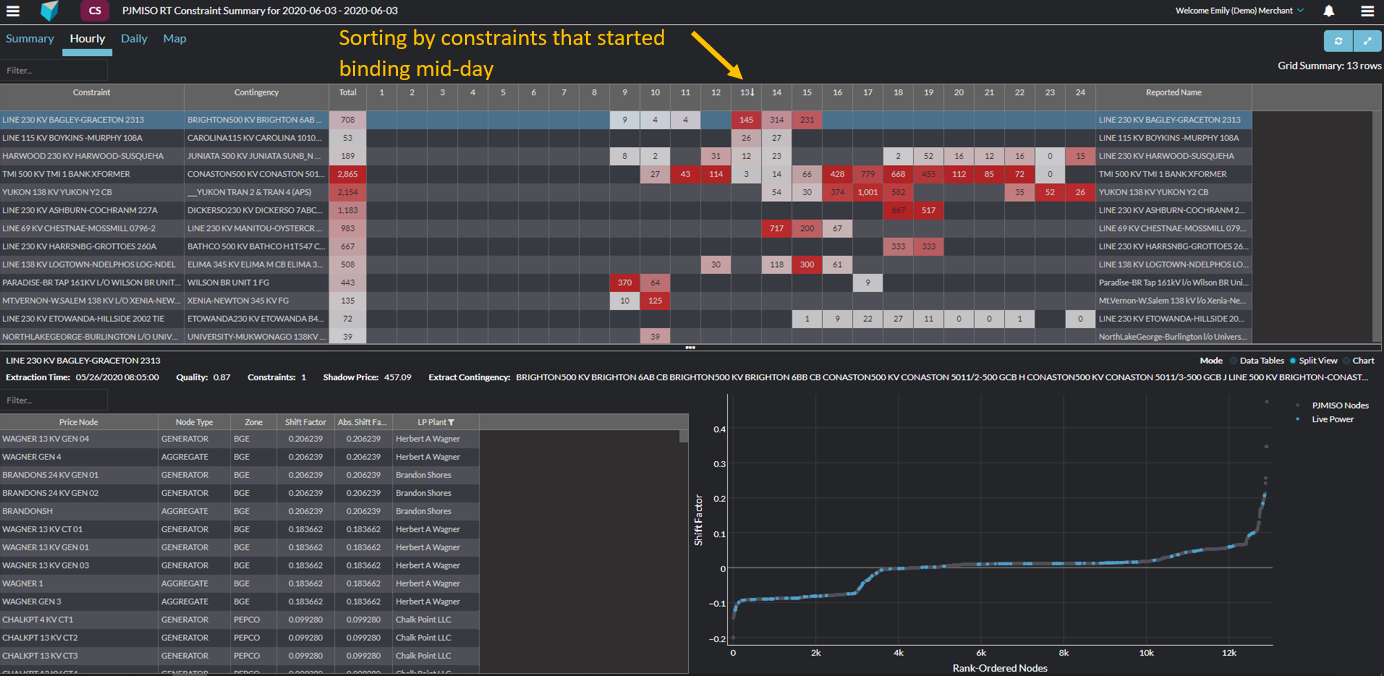Open the Daily tab
This screenshot has width=1385, height=676.
(x=134, y=39)
